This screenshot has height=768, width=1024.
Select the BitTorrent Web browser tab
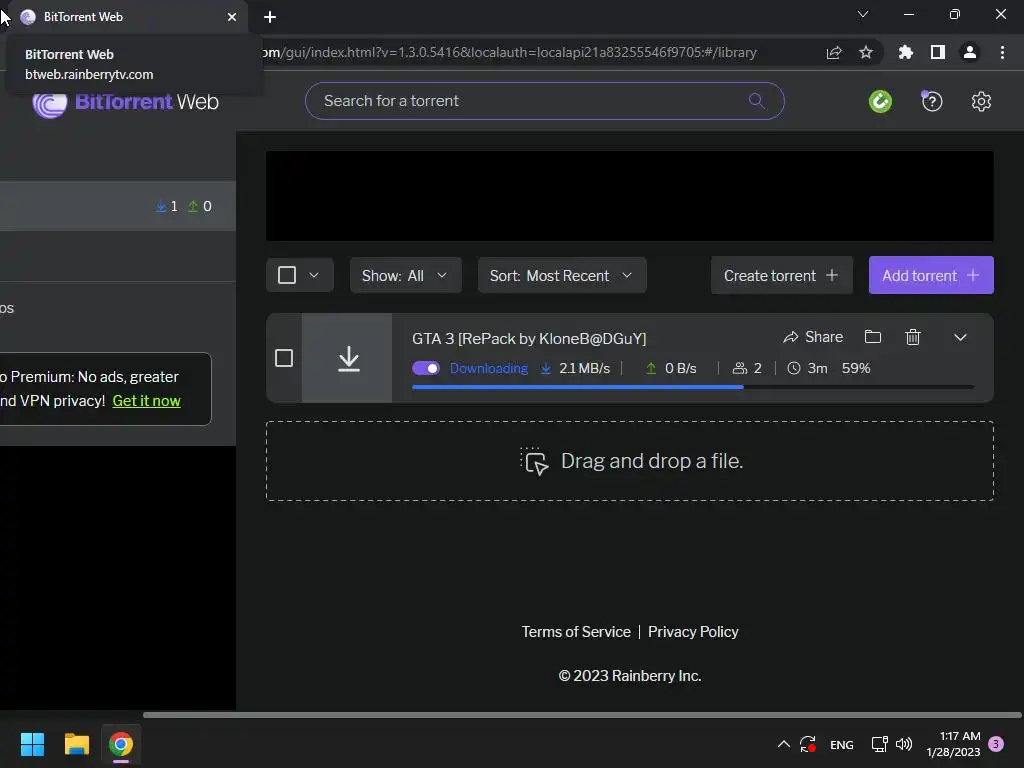124,17
